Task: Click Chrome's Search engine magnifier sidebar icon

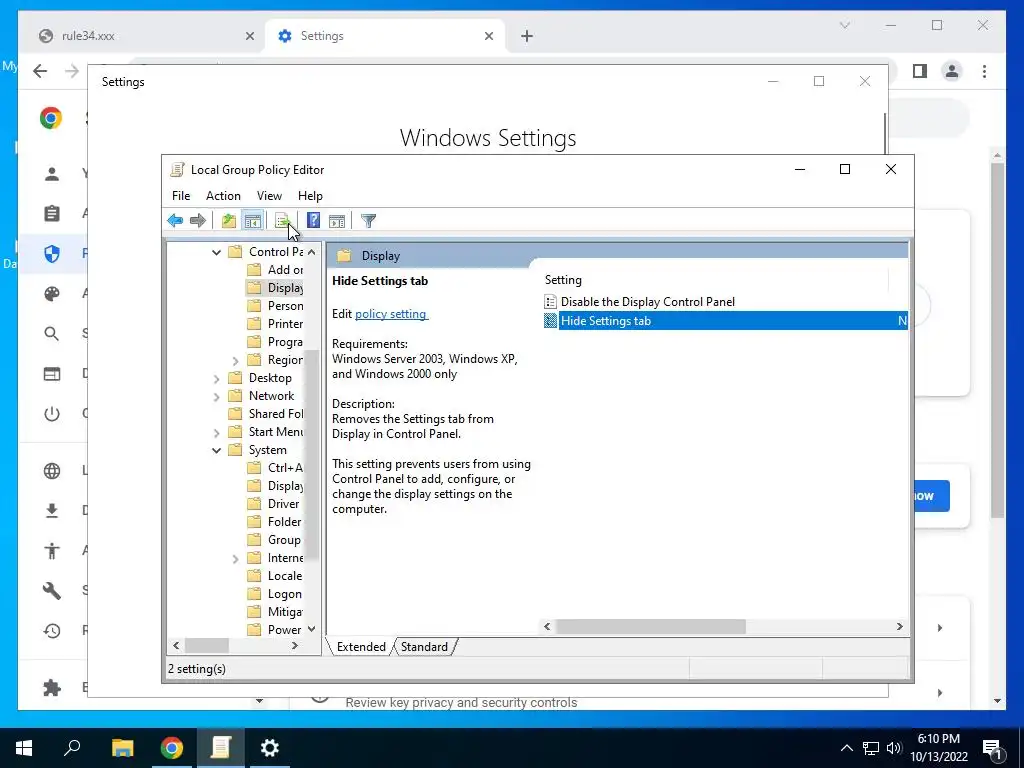Action: click(x=52, y=334)
